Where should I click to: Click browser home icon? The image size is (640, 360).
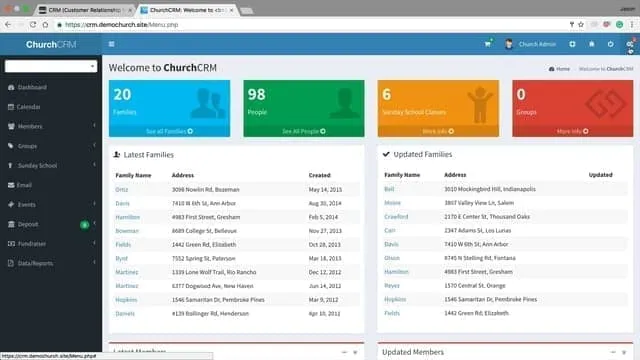click(45, 24)
